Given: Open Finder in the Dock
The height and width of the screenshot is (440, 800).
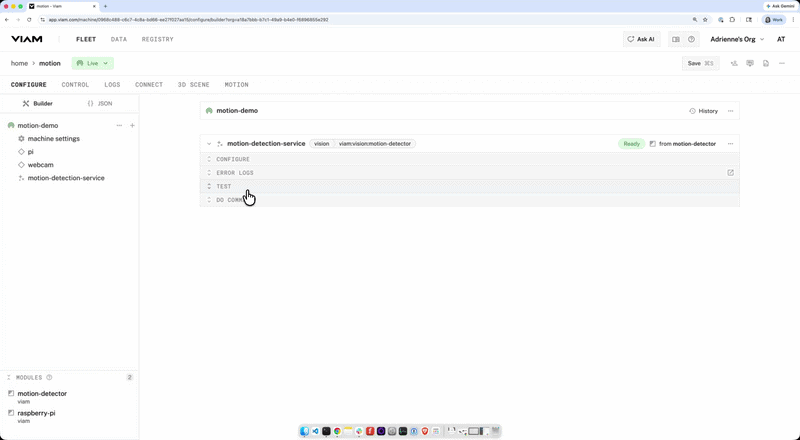Looking at the screenshot, I should click(304, 431).
